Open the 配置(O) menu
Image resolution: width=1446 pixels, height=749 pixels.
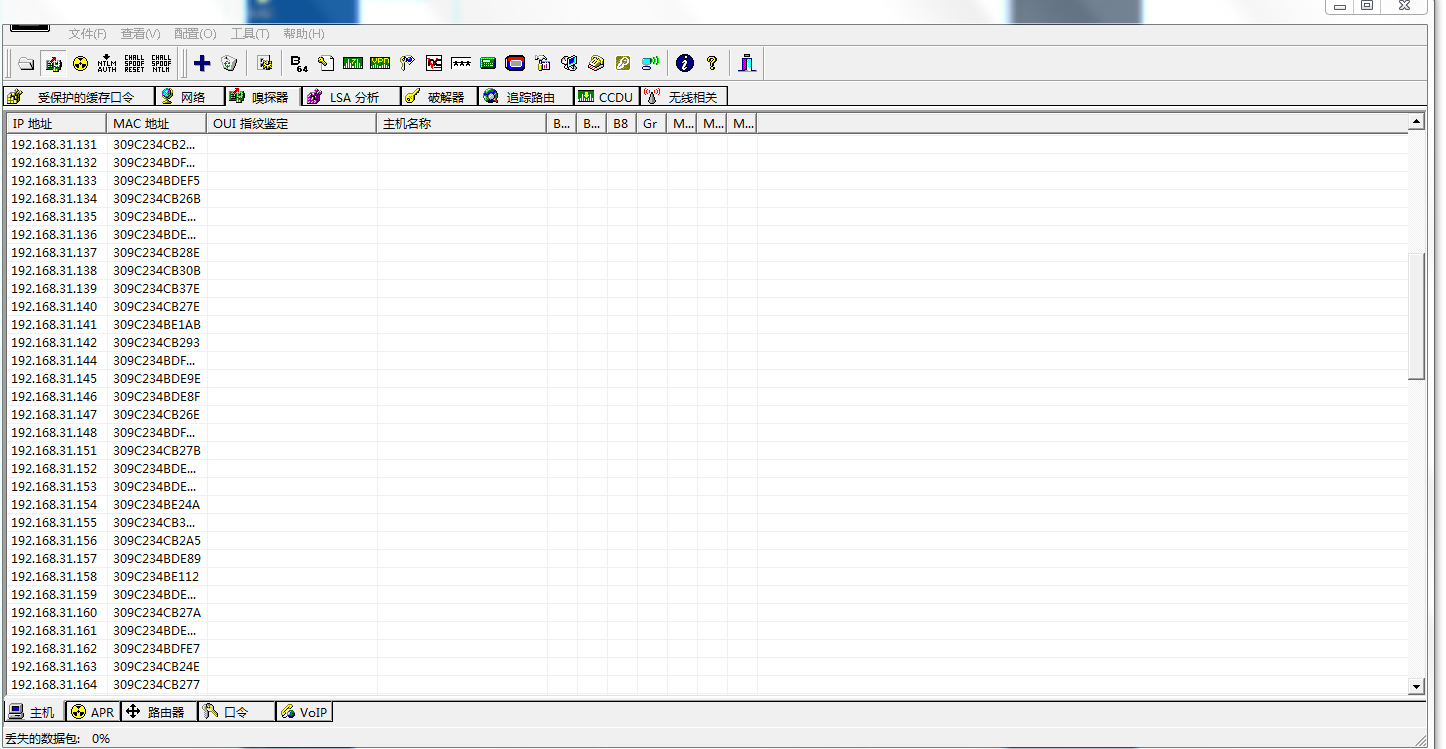click(x=195, y=34)
